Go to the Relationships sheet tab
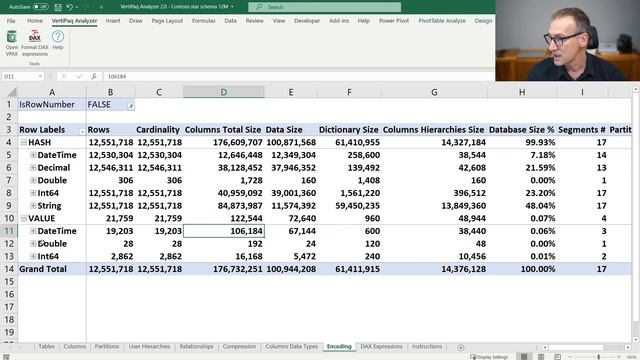 [196, 347]
